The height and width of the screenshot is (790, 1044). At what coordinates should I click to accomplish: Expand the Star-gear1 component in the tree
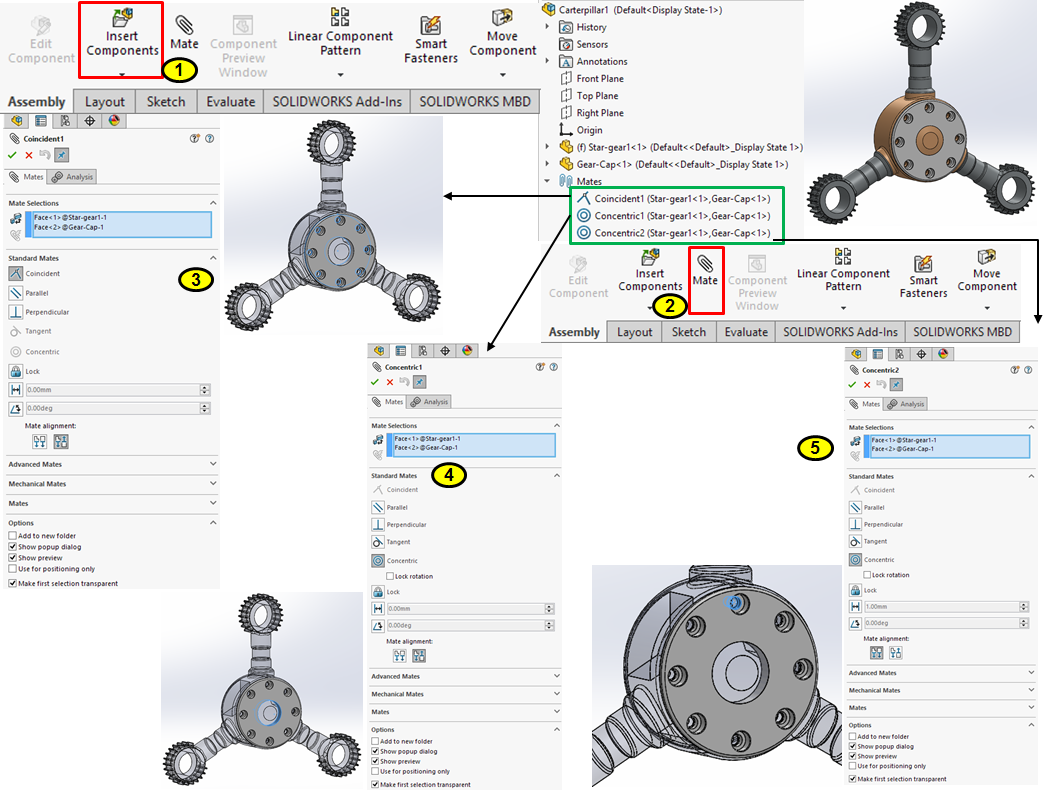click(x=547, y=147)
